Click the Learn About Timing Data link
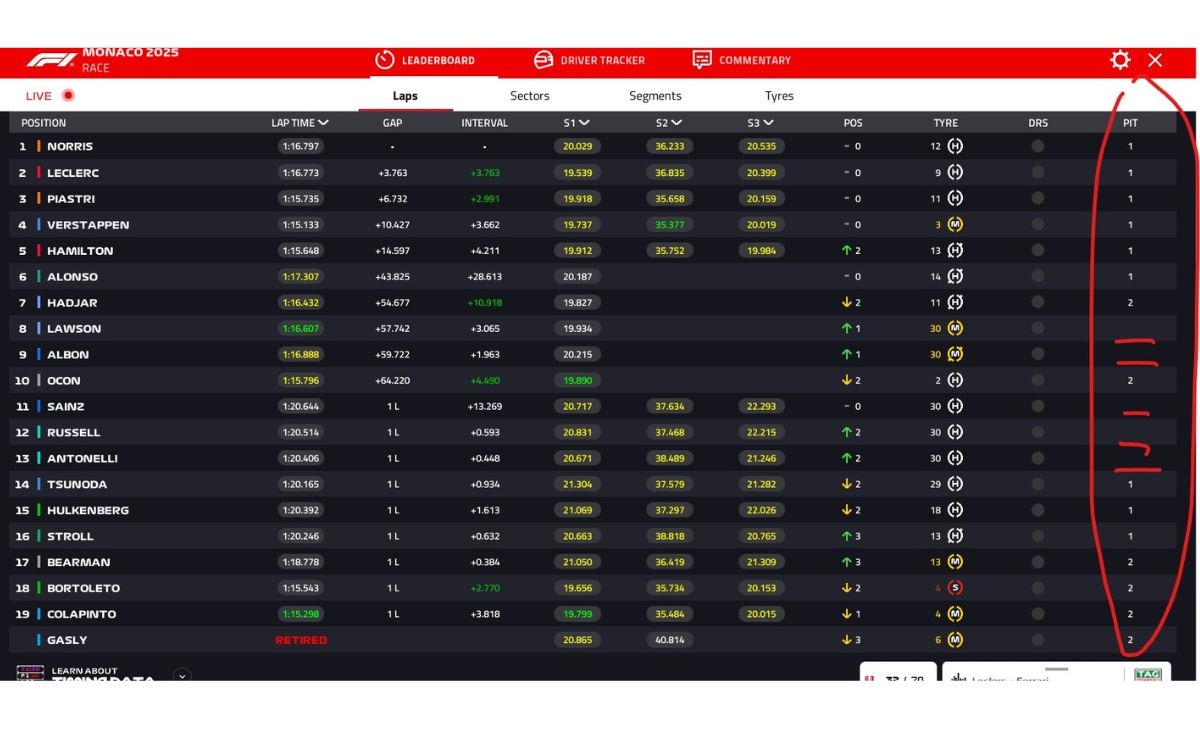Image resolution: width=1200 pixels, height=729 pixels. (85, 674)
